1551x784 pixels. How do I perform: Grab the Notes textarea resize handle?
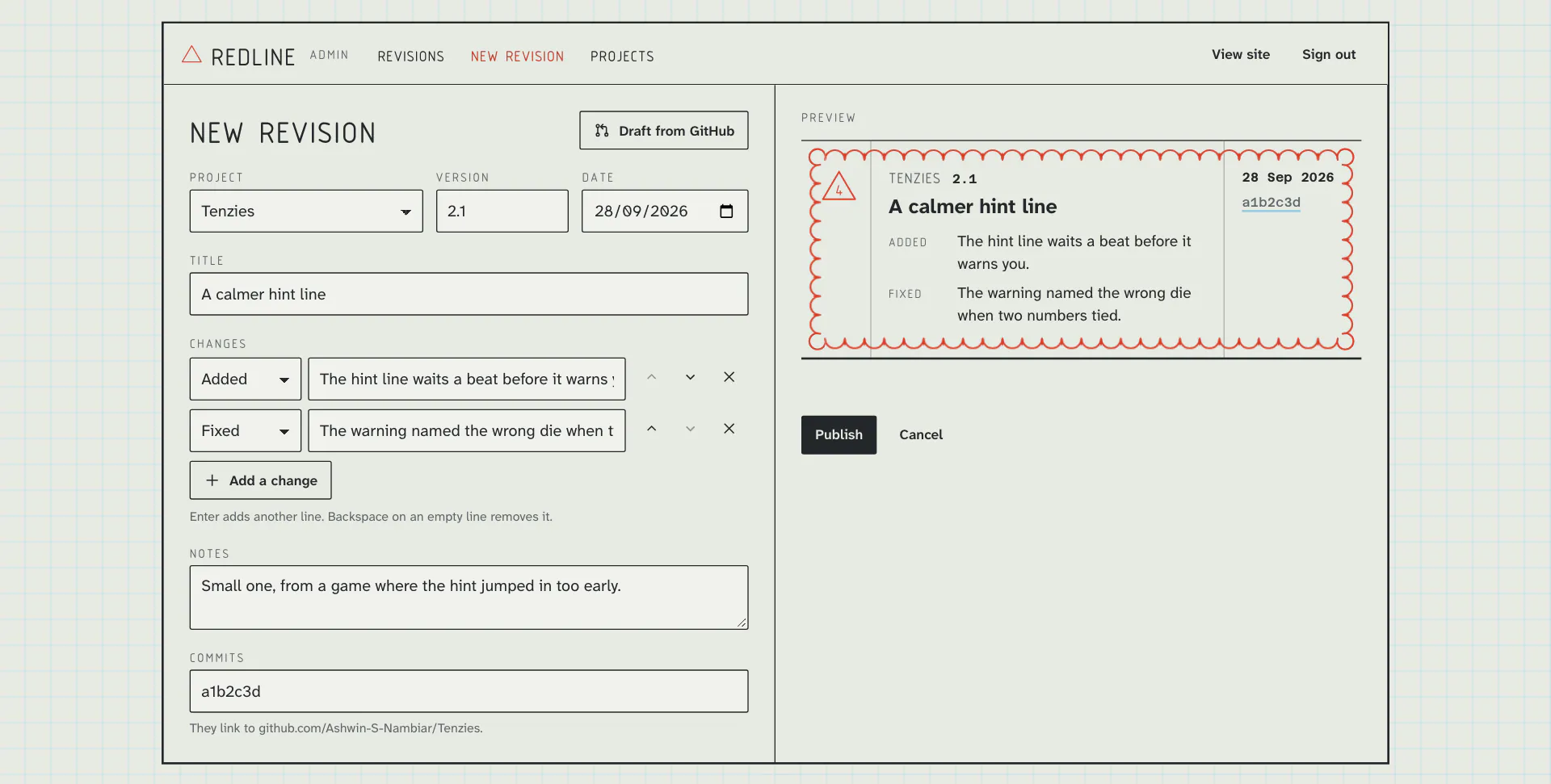tap(742, 623)
